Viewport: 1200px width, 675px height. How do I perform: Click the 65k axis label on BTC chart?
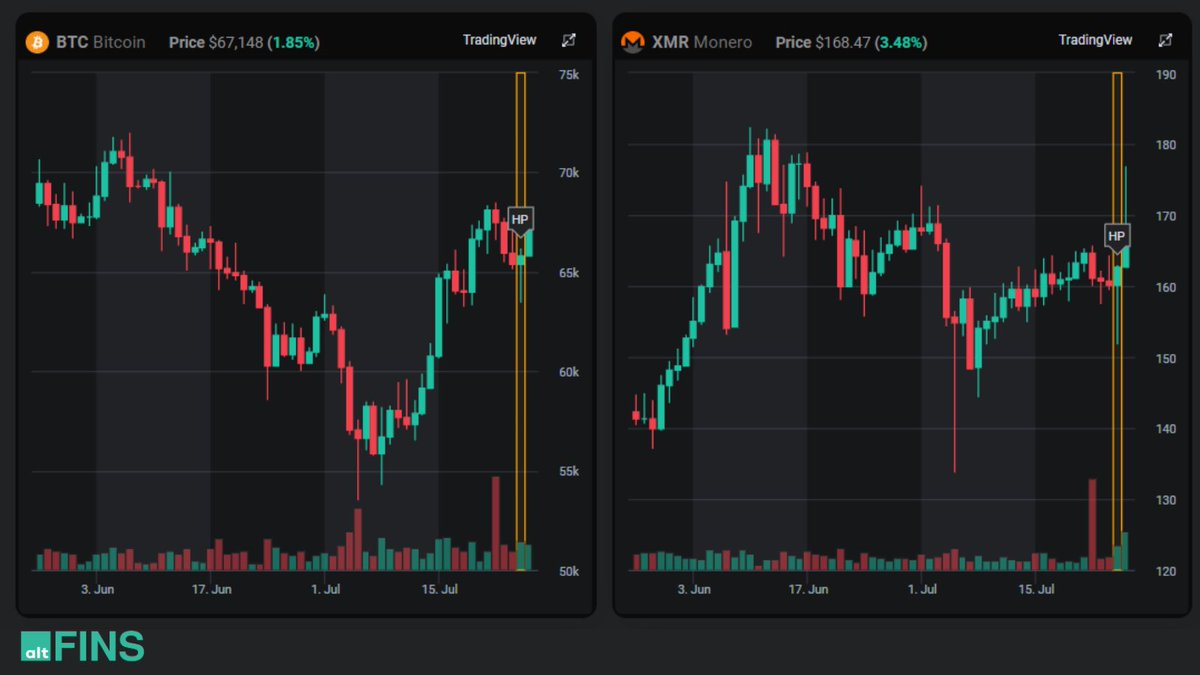click(569, 273)
